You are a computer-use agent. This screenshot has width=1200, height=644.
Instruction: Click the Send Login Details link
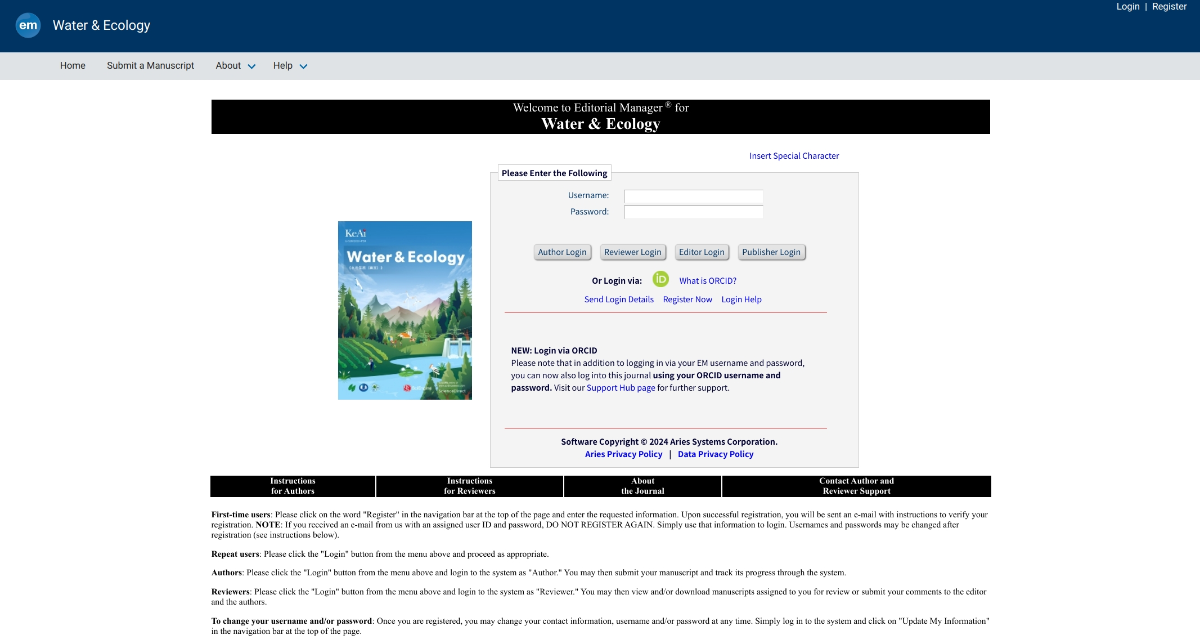(x=619, y=300)
